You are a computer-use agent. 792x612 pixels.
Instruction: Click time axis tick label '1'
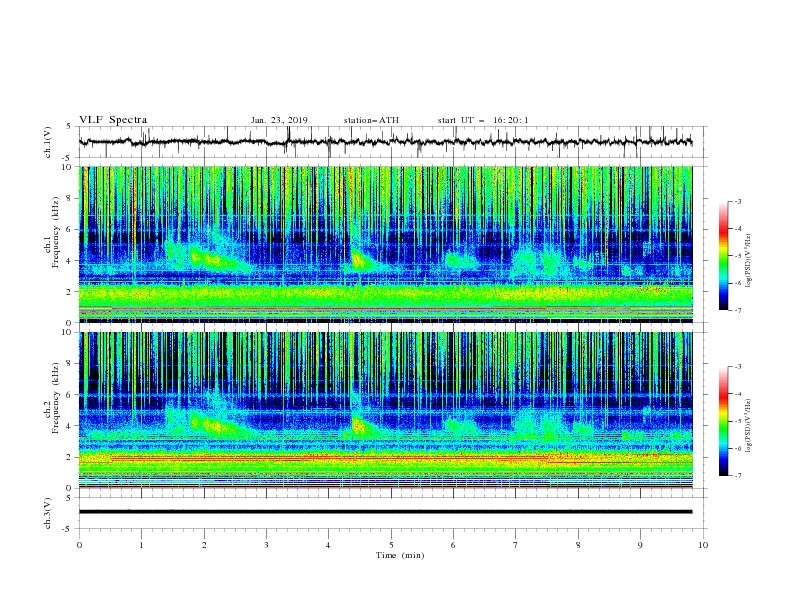click(141, 545)
